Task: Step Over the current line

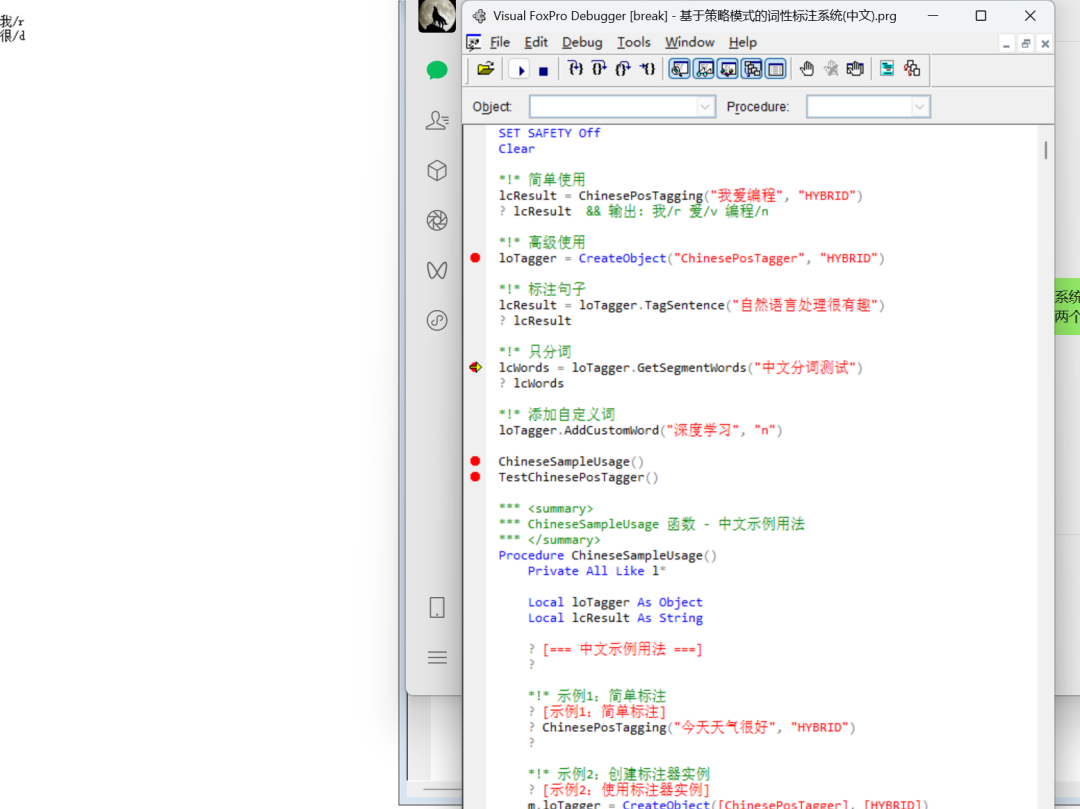Action: [599, 69]
